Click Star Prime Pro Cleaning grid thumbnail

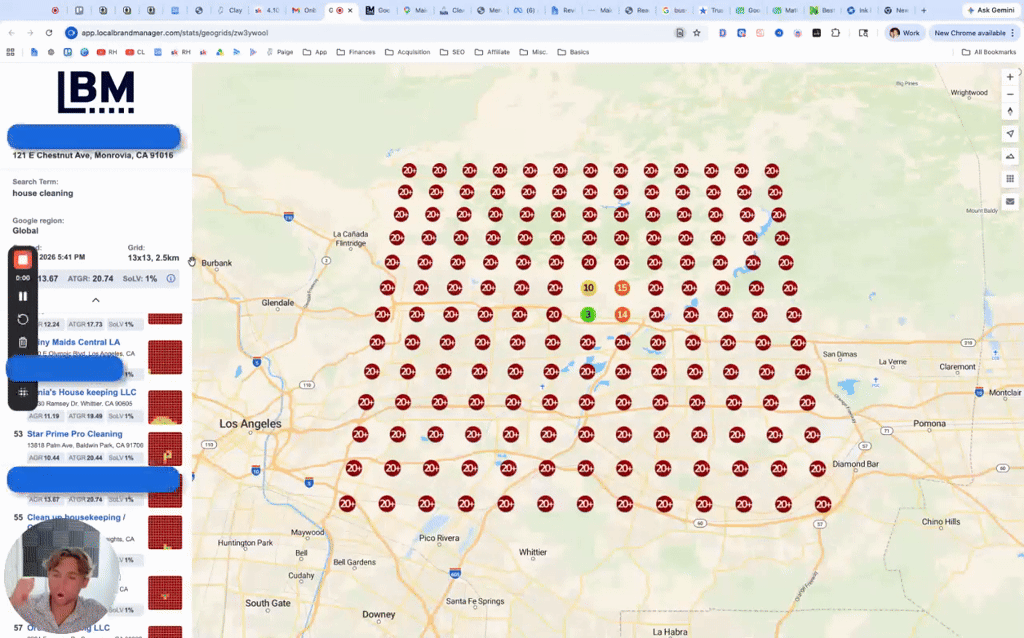tap(165, 448)
